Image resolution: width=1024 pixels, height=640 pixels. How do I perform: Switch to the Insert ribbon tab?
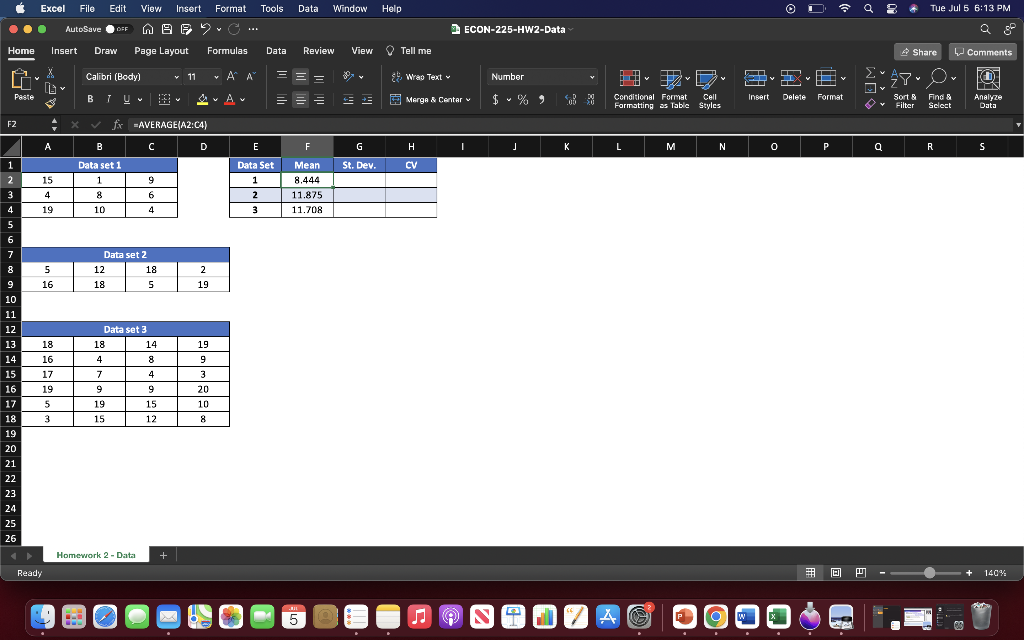click(x=64, y=51)
